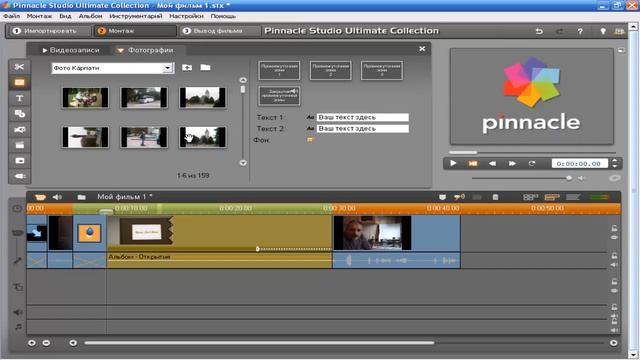The width and height of the screenshot is (640, 360).
Task: Open the clapperboard SmartMovie tool
Action: pyautogui.click(x=19, y=145)
